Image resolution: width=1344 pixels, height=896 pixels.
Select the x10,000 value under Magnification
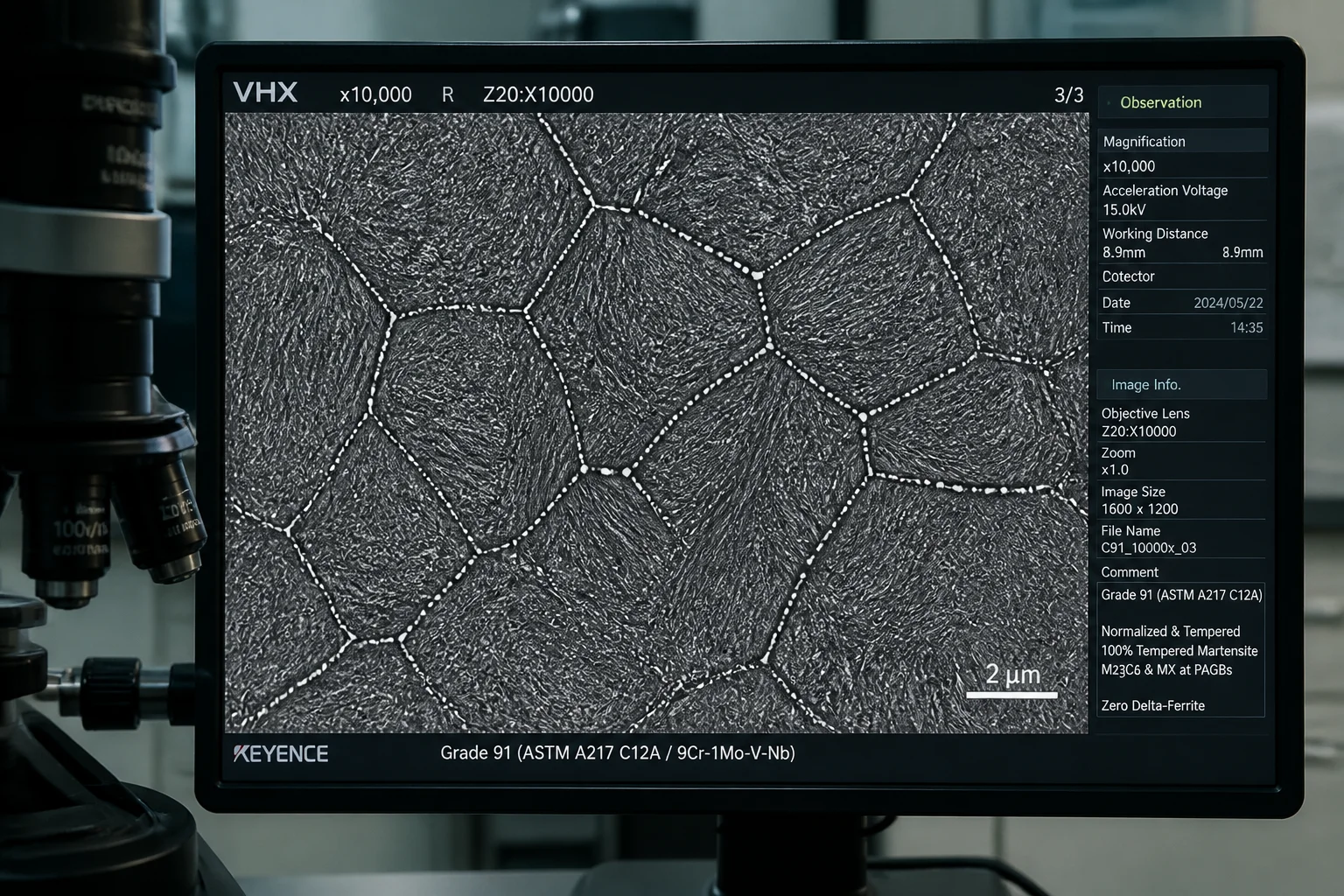1129,166
